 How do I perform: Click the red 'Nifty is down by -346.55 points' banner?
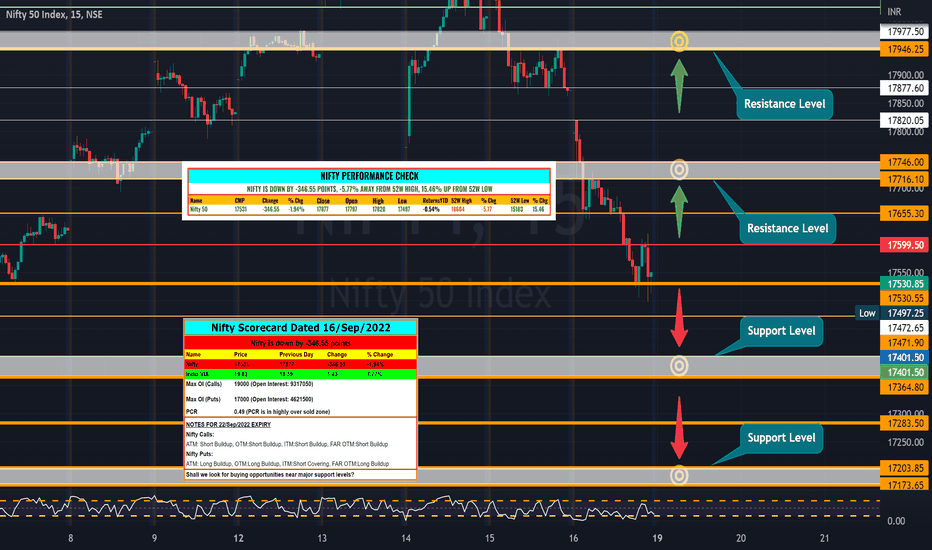pos(301,343)
